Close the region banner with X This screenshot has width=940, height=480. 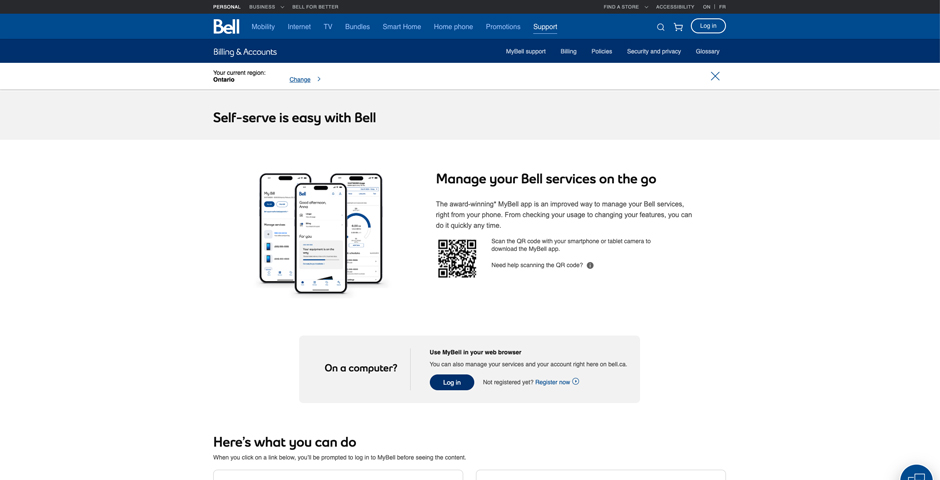(715, 76)
